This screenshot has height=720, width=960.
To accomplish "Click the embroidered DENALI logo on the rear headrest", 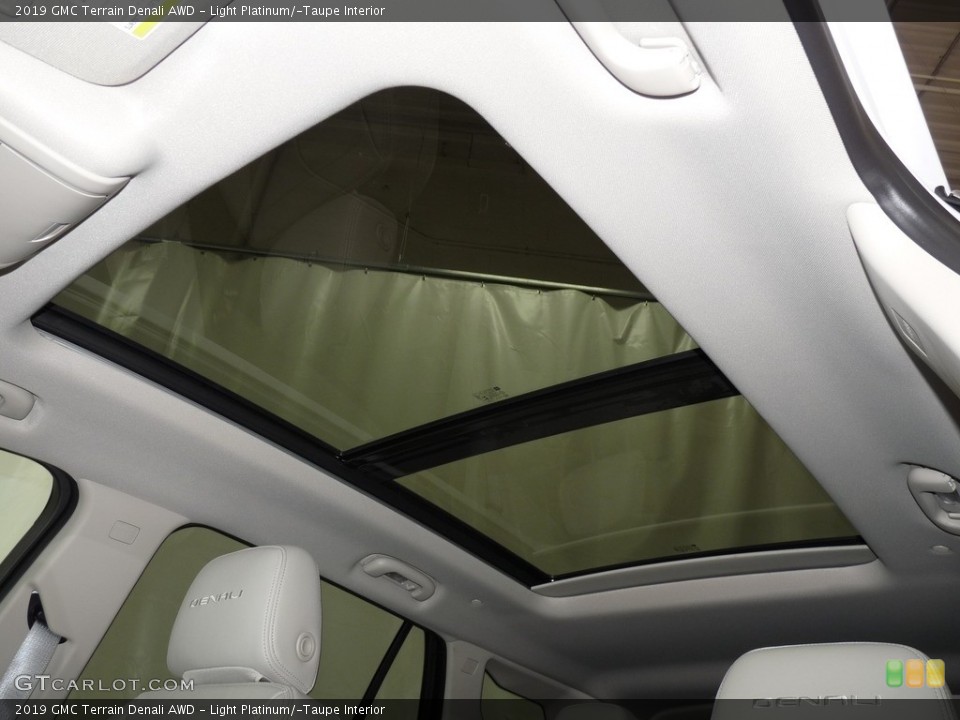I will click(x=216, y=598).
